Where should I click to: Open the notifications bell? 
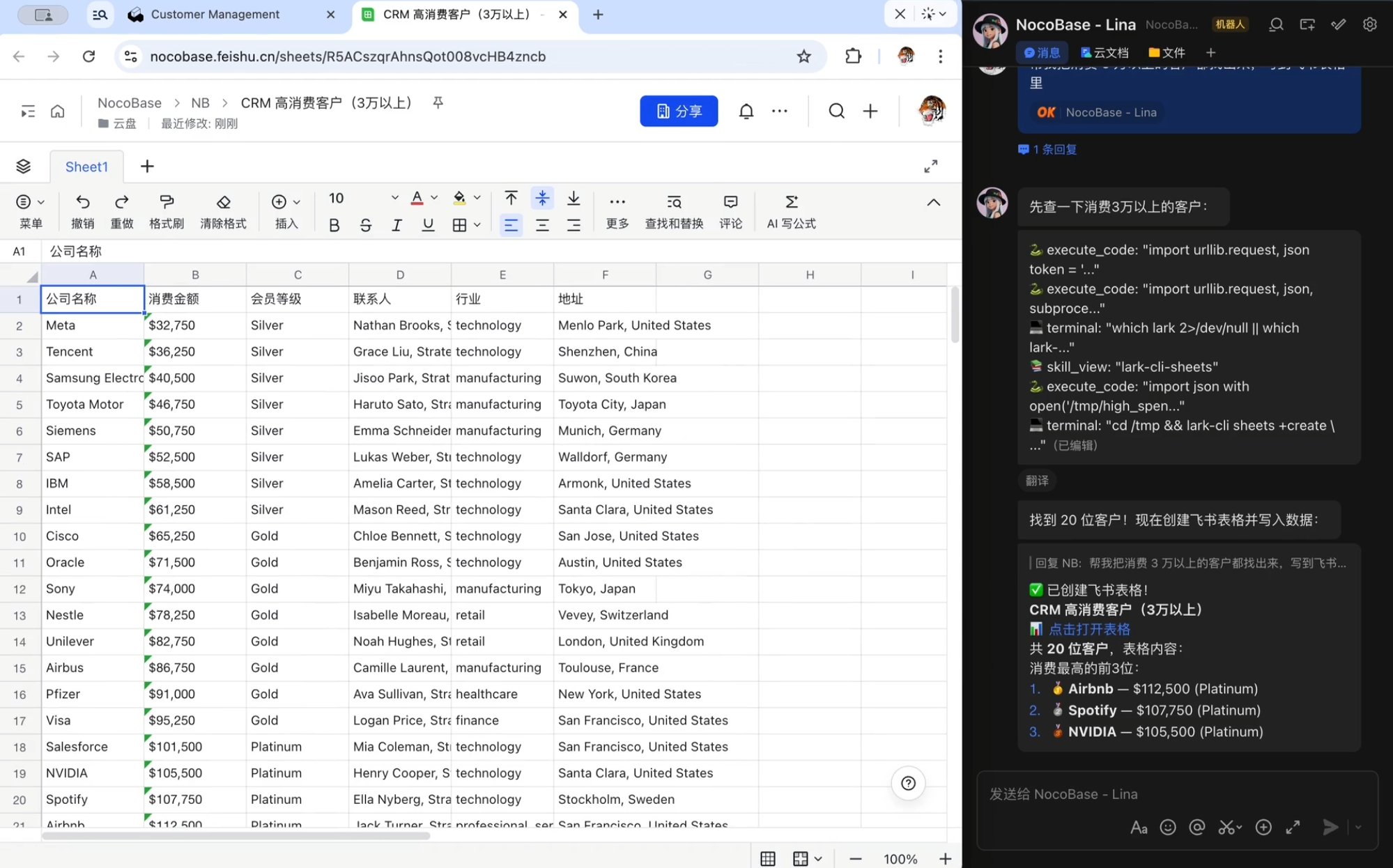pyautogui.click(x=746, y=111)
